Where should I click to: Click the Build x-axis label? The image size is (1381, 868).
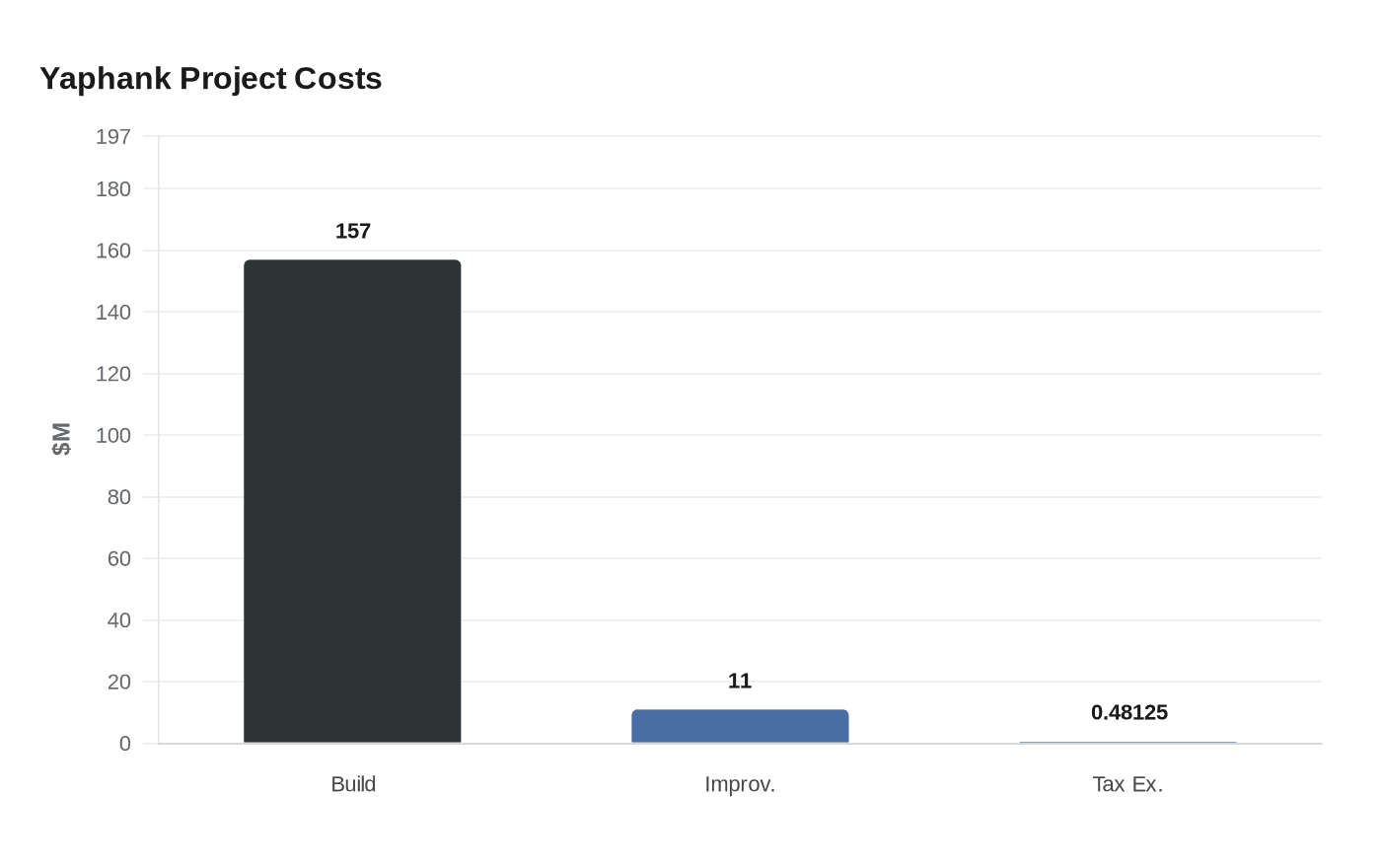point(353,784)
